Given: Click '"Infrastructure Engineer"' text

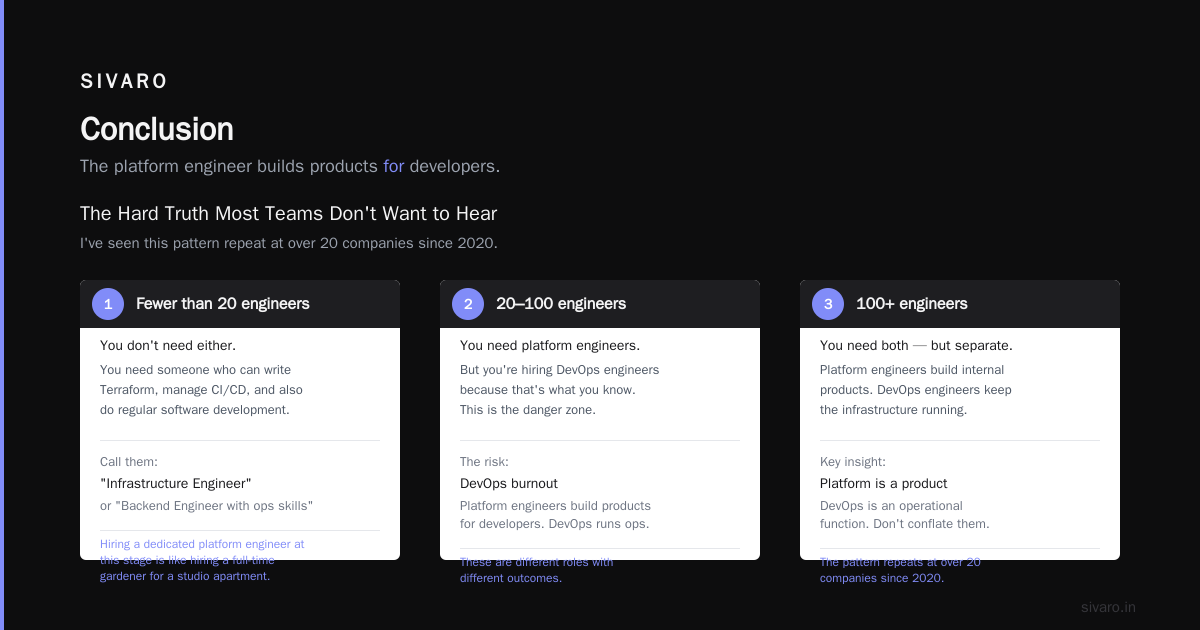Looking at the screenshot, I should [x=176, y=483].
